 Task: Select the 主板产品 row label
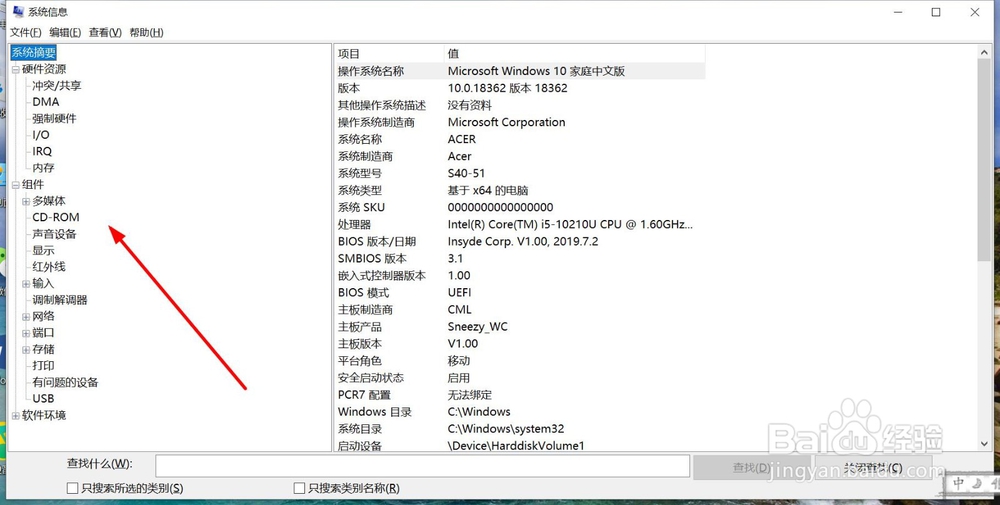[x=360, y=327]
